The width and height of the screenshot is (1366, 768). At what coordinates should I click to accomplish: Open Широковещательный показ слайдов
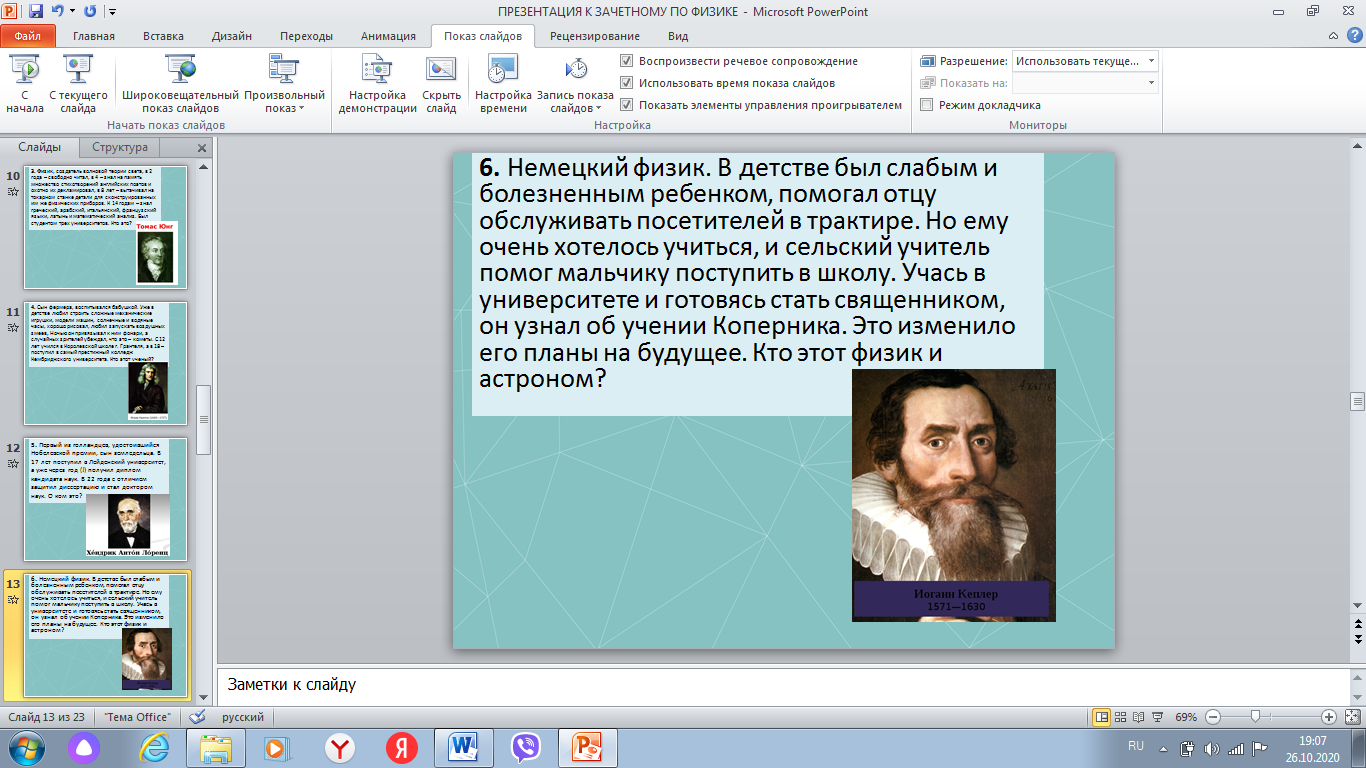point(181,85)
